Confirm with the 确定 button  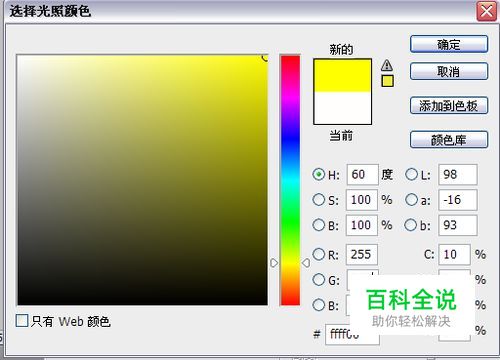click(449, 44)
